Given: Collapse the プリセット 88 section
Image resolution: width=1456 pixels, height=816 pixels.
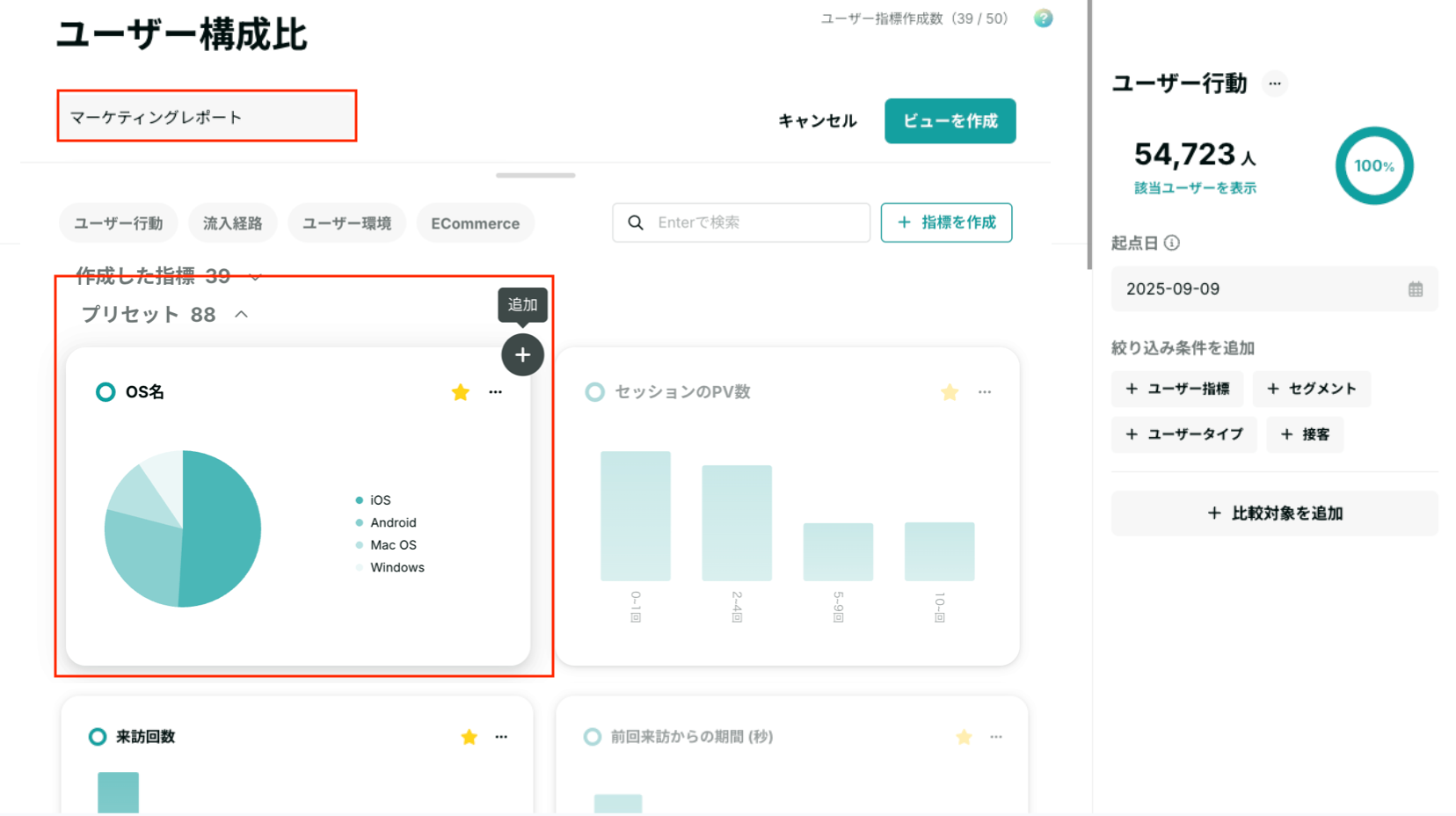Looking at the screenshot, I should coord(242,314).
